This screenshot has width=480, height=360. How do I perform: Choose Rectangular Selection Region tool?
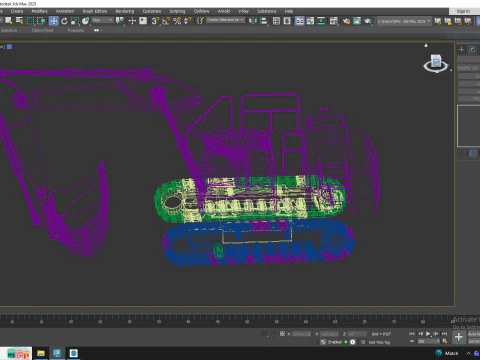point(30,21)
